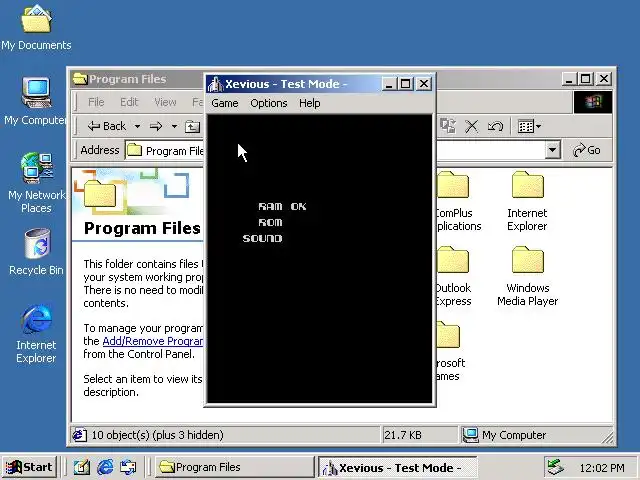Click the taskbar clock 12:02 PM

pos(602,468)
